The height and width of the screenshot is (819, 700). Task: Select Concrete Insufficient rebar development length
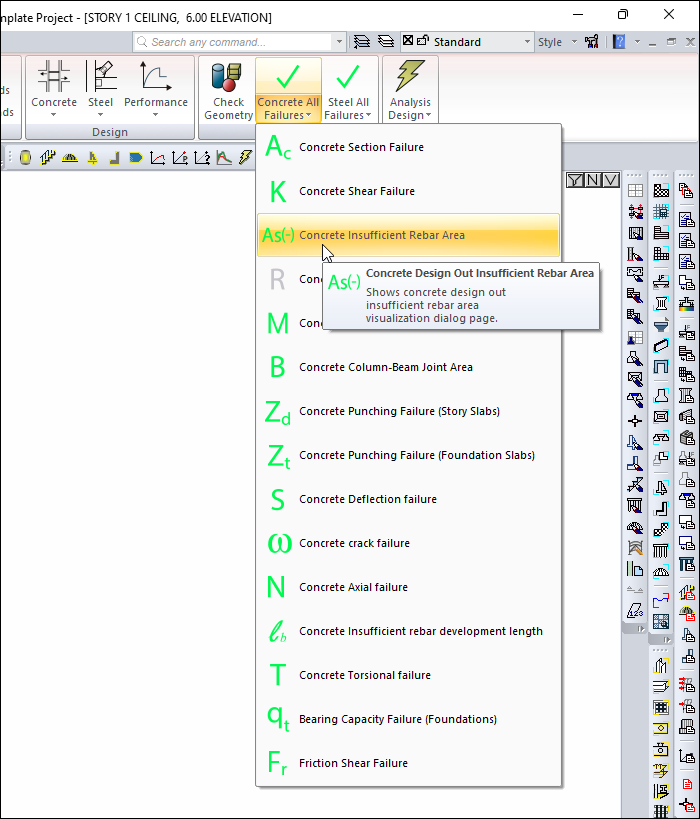pyautogui.click(x=420, y=631)
